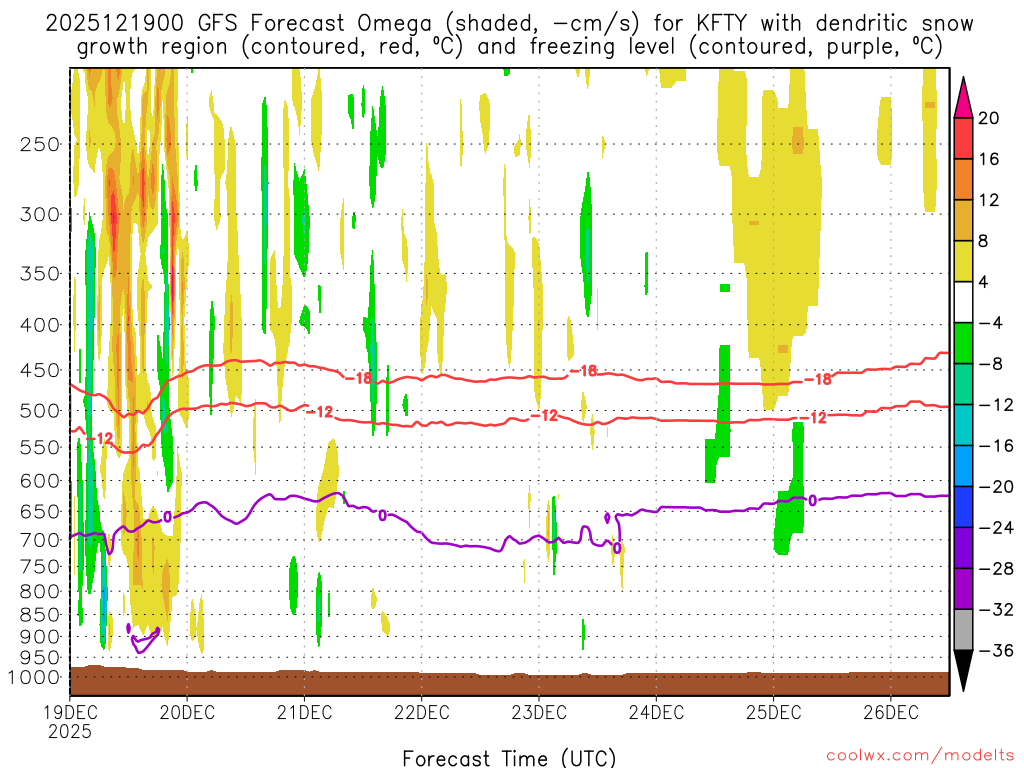The height and width of the screenshot is (768, 1024).
Task: Click the 19DEC time axis label
Action: pyautogui.click(x=70, y=712)
